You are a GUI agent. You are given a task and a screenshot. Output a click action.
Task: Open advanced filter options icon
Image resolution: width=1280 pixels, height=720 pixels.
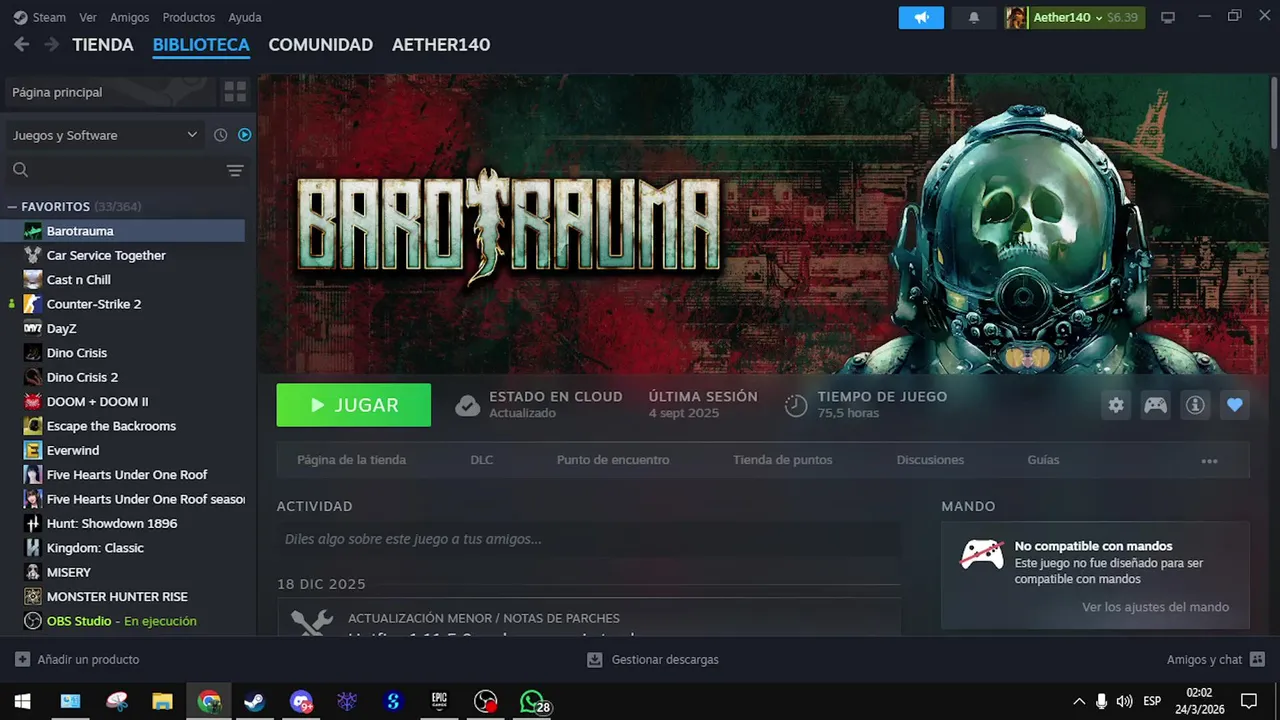click(x=235, y=171)
